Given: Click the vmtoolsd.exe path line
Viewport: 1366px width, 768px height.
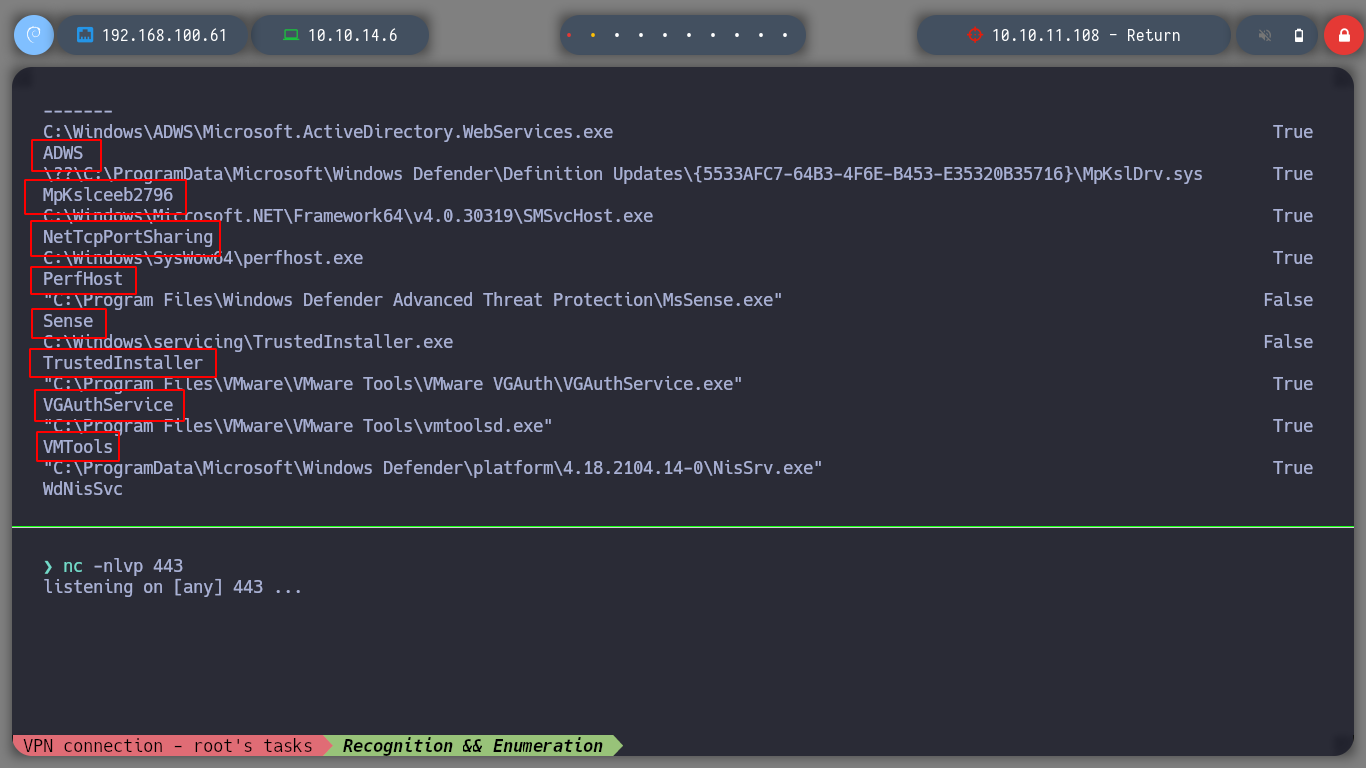Looking at the screenshot, I should click(x=298, y=426).
